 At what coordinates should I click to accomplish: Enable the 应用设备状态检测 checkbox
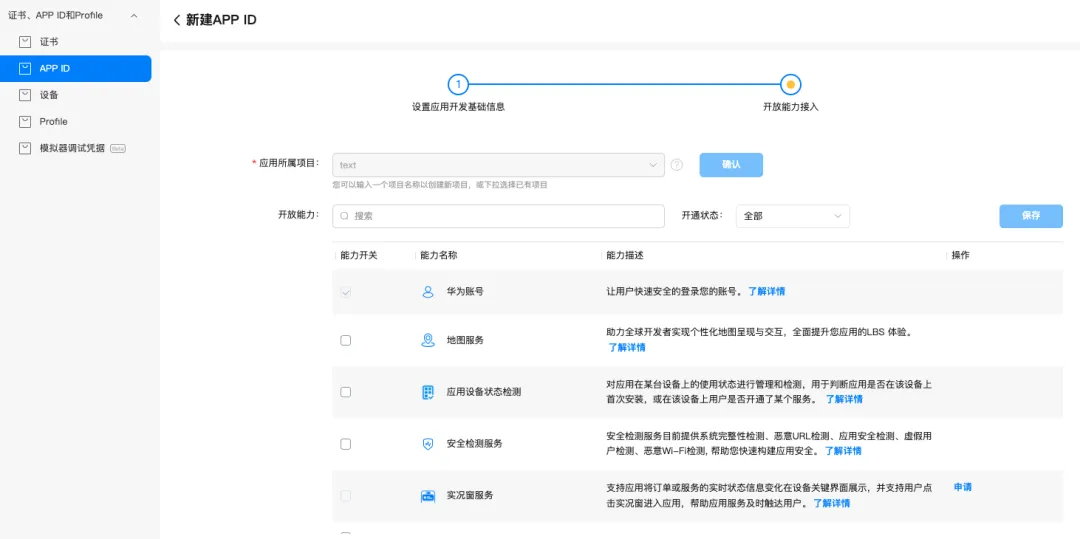[x=346, y=392]
